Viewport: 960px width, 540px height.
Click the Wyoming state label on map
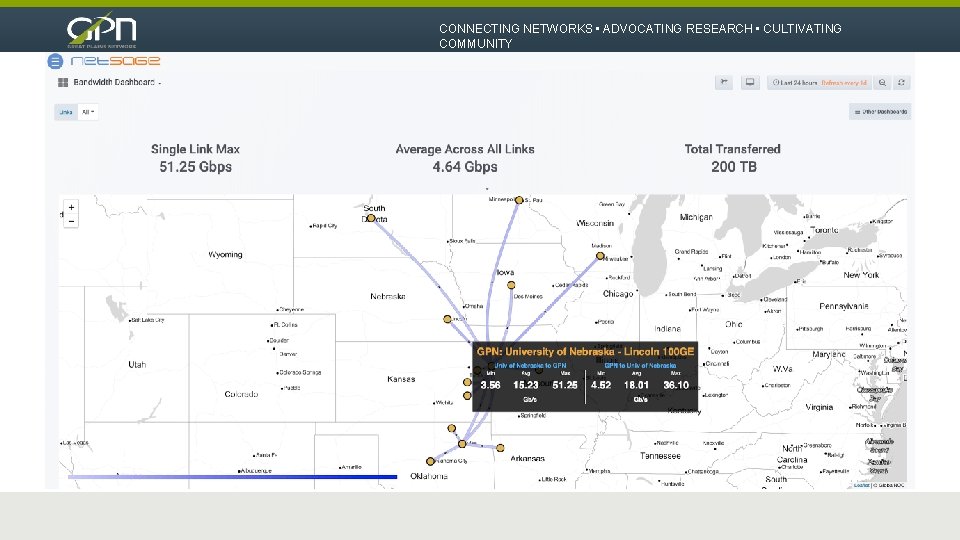(x=225, y=255)
